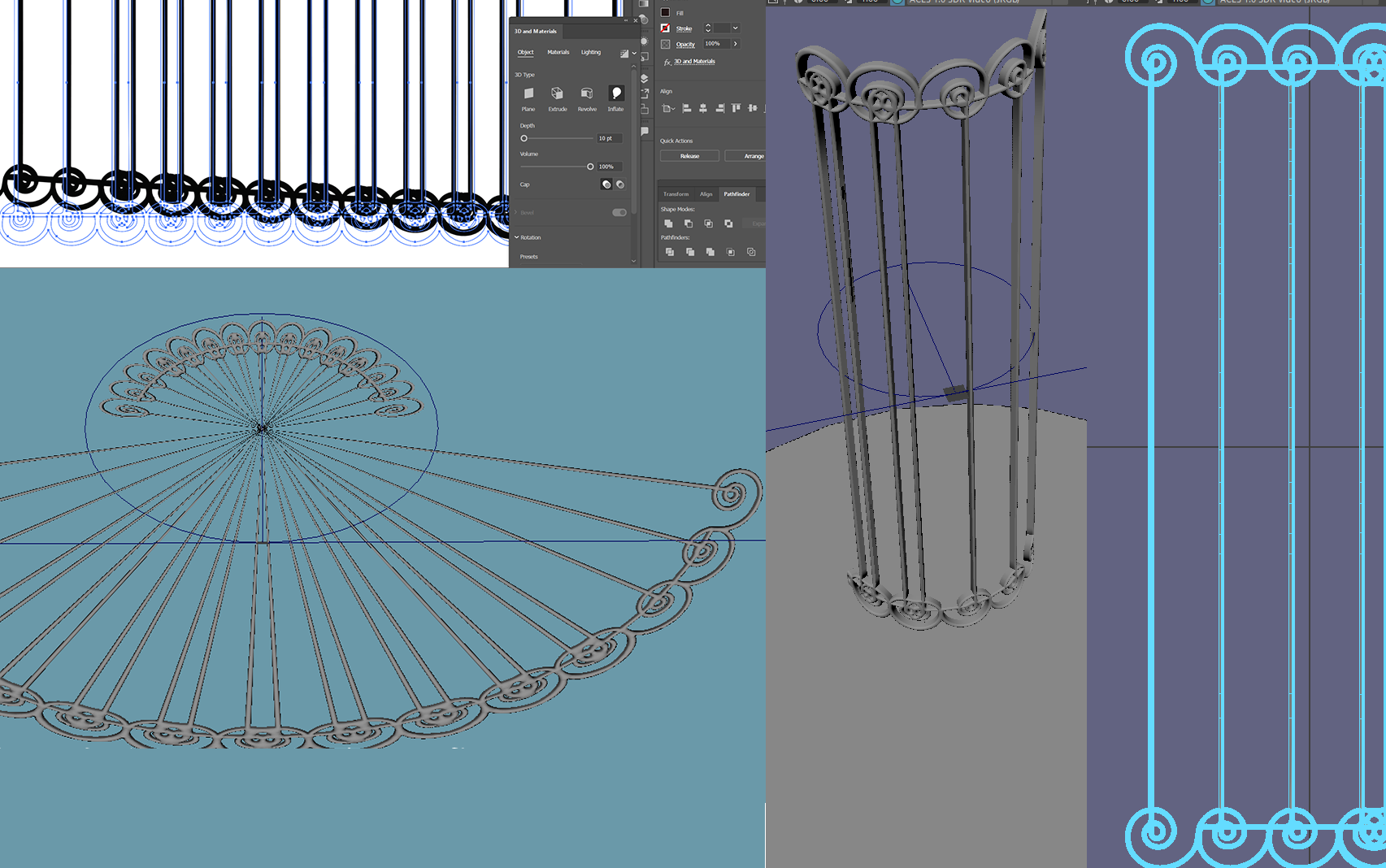Apply Divide pathfinder
The height and width of the screenshot is (868, 1386).
[x=670, y=252]
